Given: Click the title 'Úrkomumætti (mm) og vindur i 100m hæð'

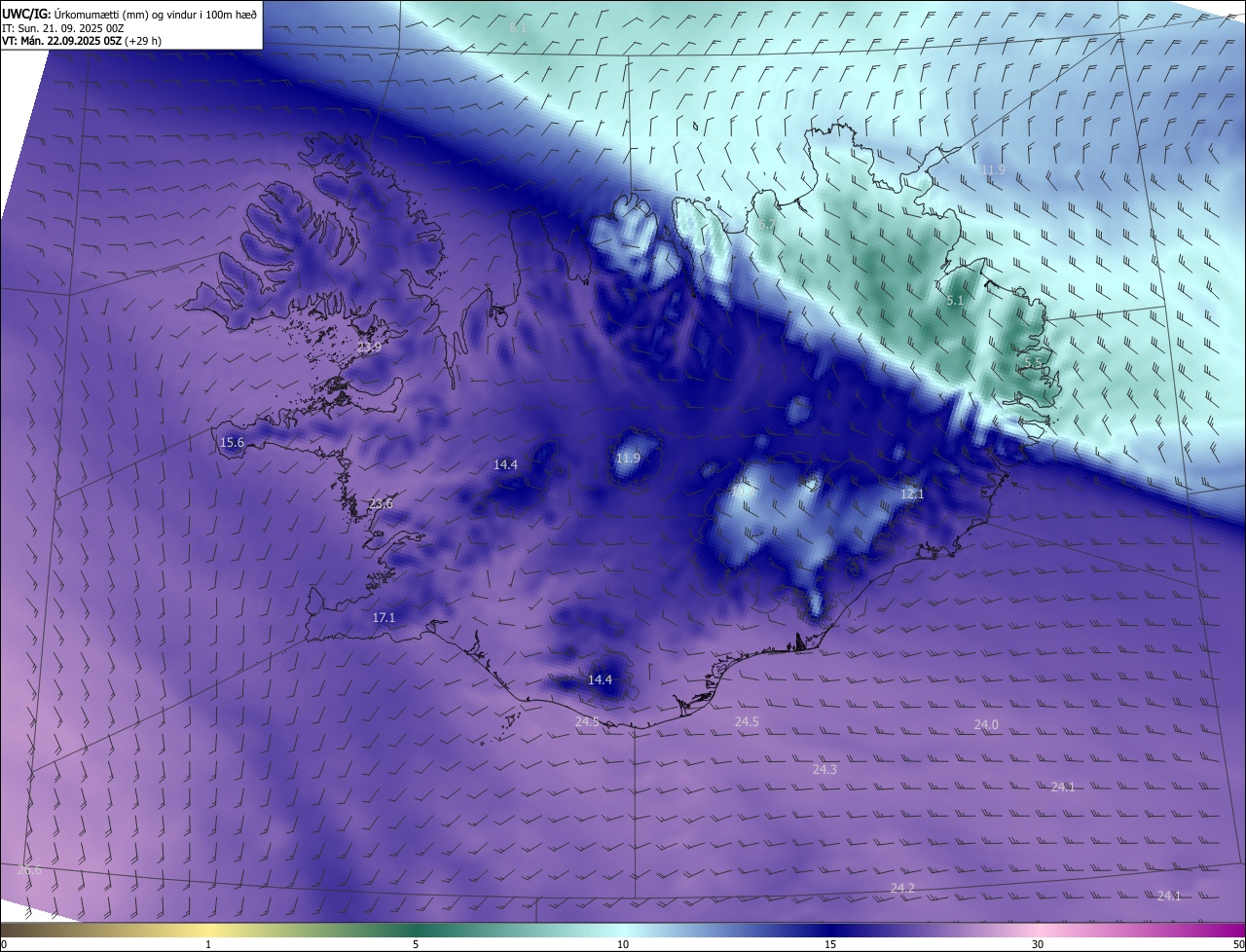Looking at the screenshot, I should [x=156, y=14].
